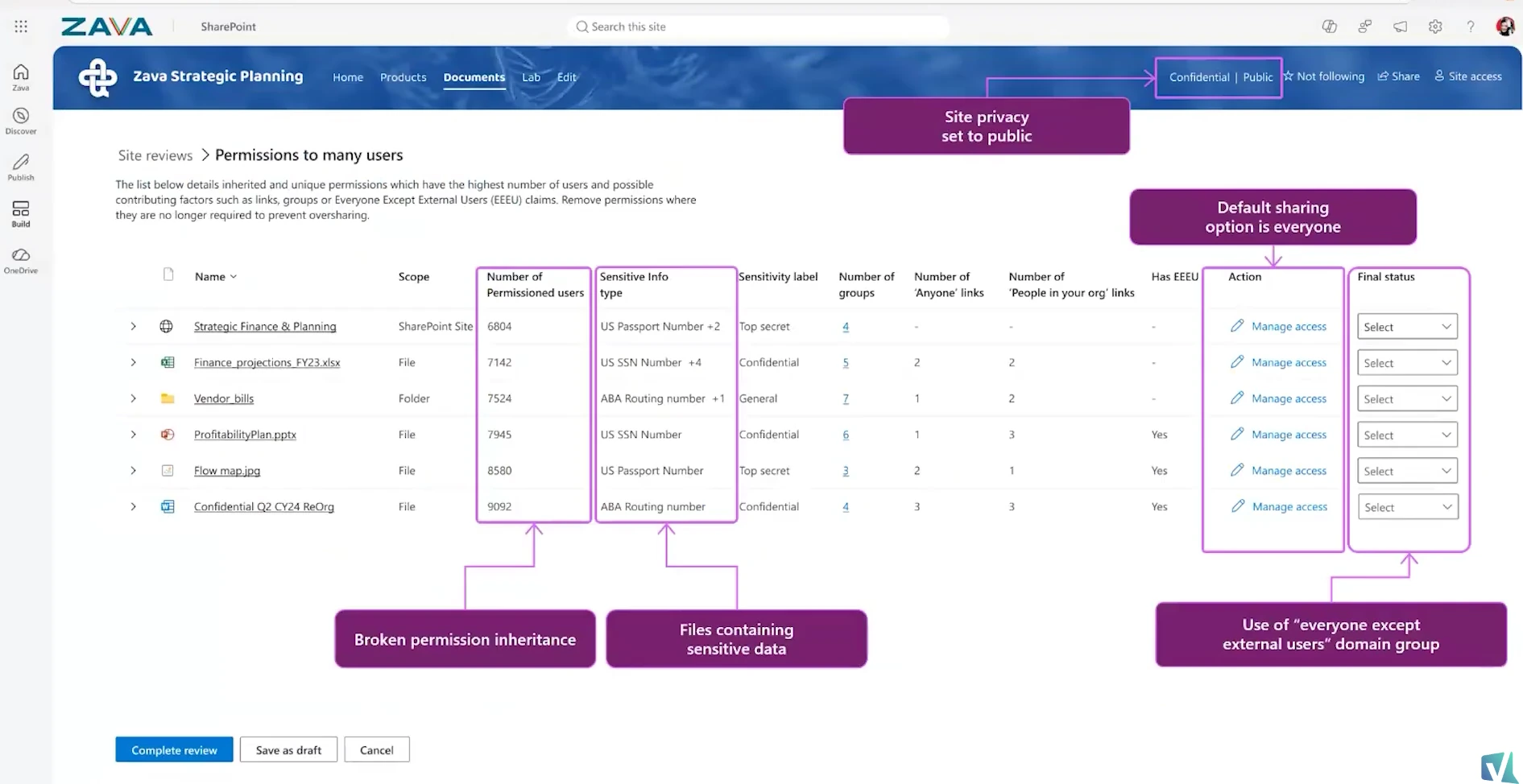Image resolution: width=1523 pixels, height=784 pixels.
Task: Expand the Finance_projections_FY23.xlsx row
Action: coord(133,362)
